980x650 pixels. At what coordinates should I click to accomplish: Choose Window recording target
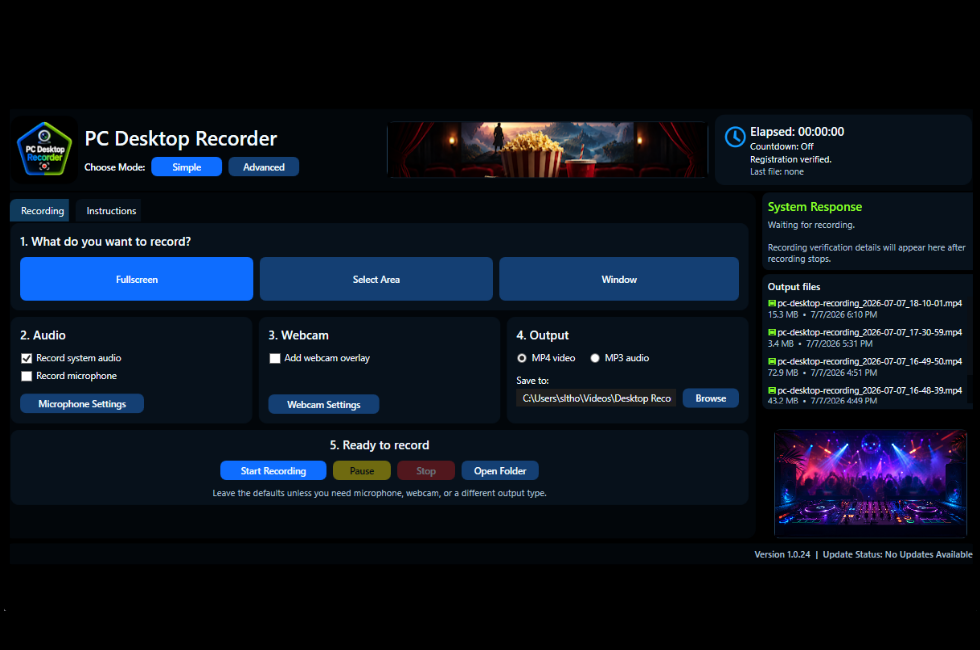[619, 279]
